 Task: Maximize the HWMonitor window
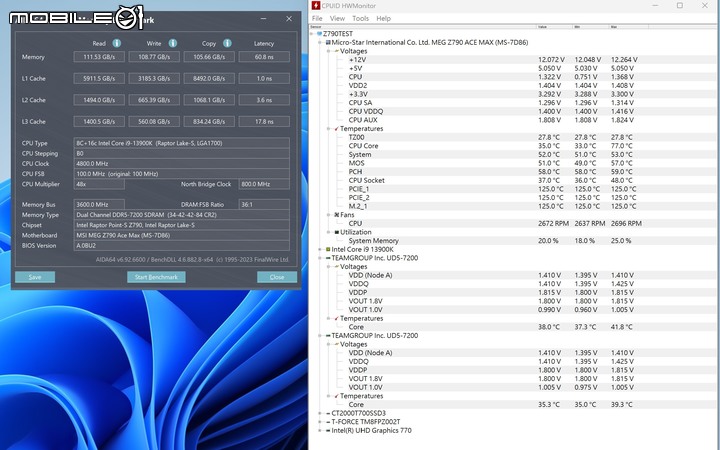pyautogui.click(x=680, y=6)
